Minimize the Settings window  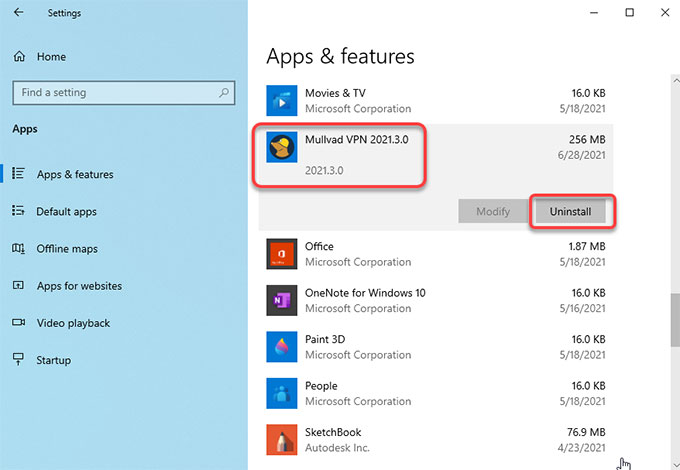coord(594,13)
